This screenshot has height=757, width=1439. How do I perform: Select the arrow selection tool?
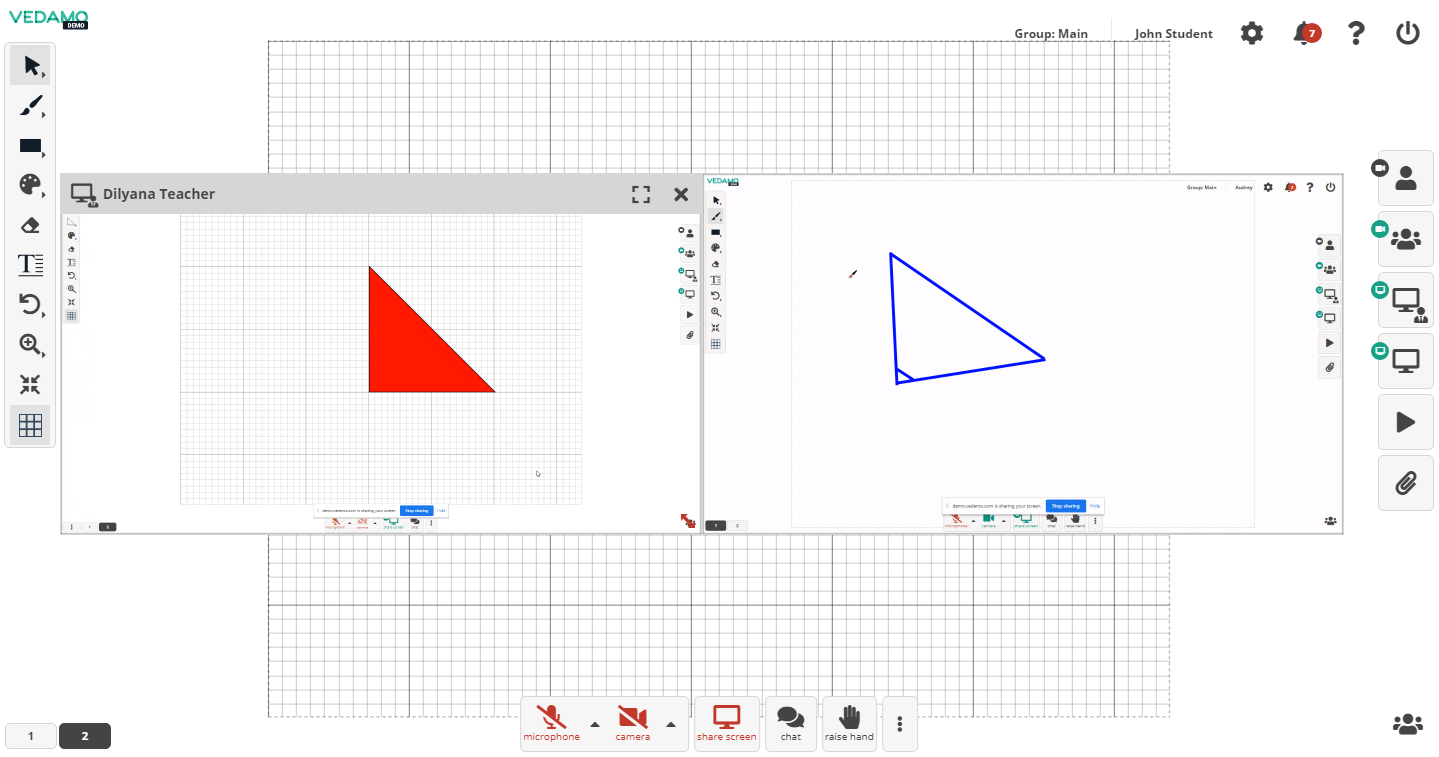[x=30, y=64]
